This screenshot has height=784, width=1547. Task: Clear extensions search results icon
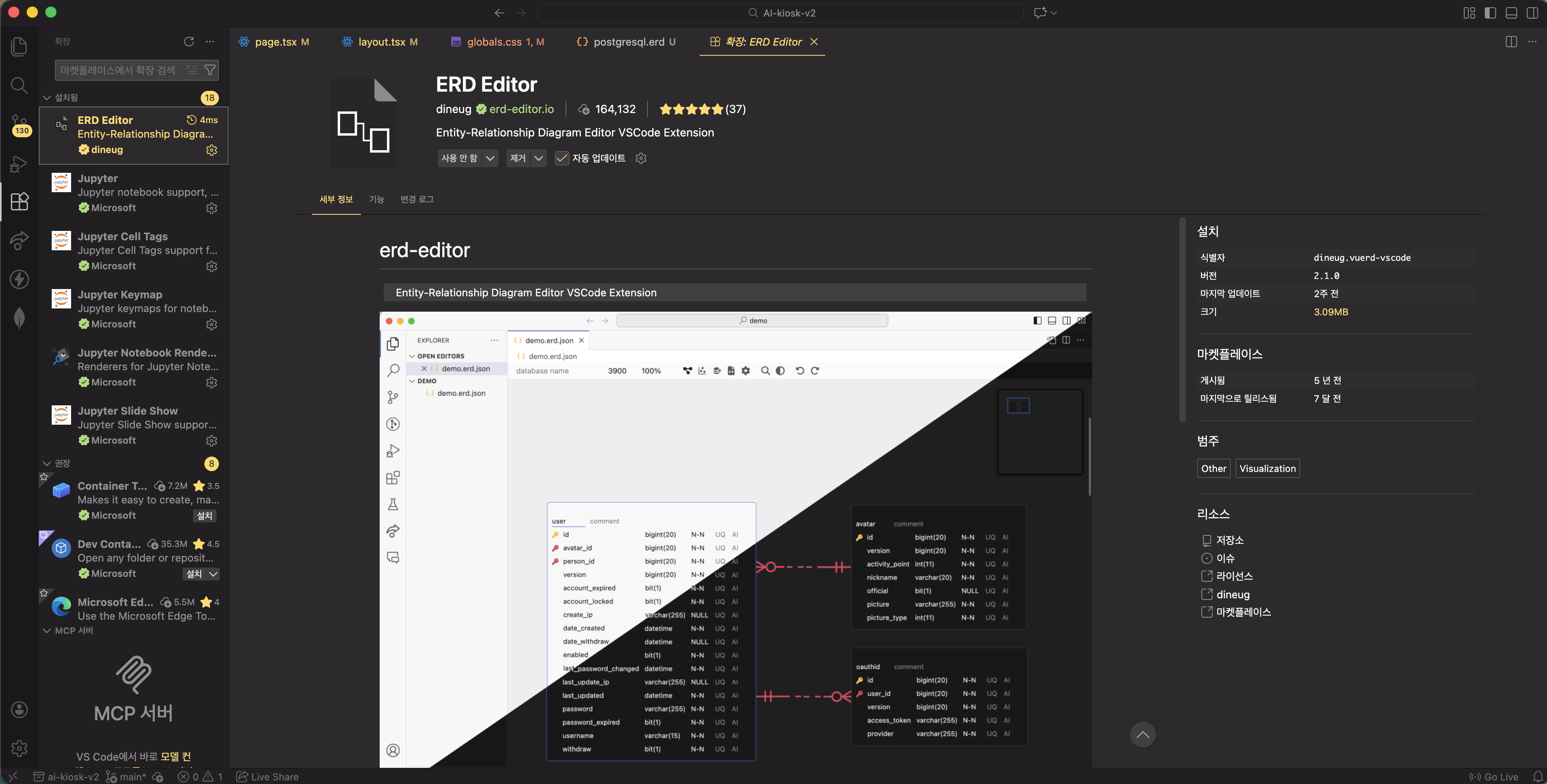pos(191,69)
